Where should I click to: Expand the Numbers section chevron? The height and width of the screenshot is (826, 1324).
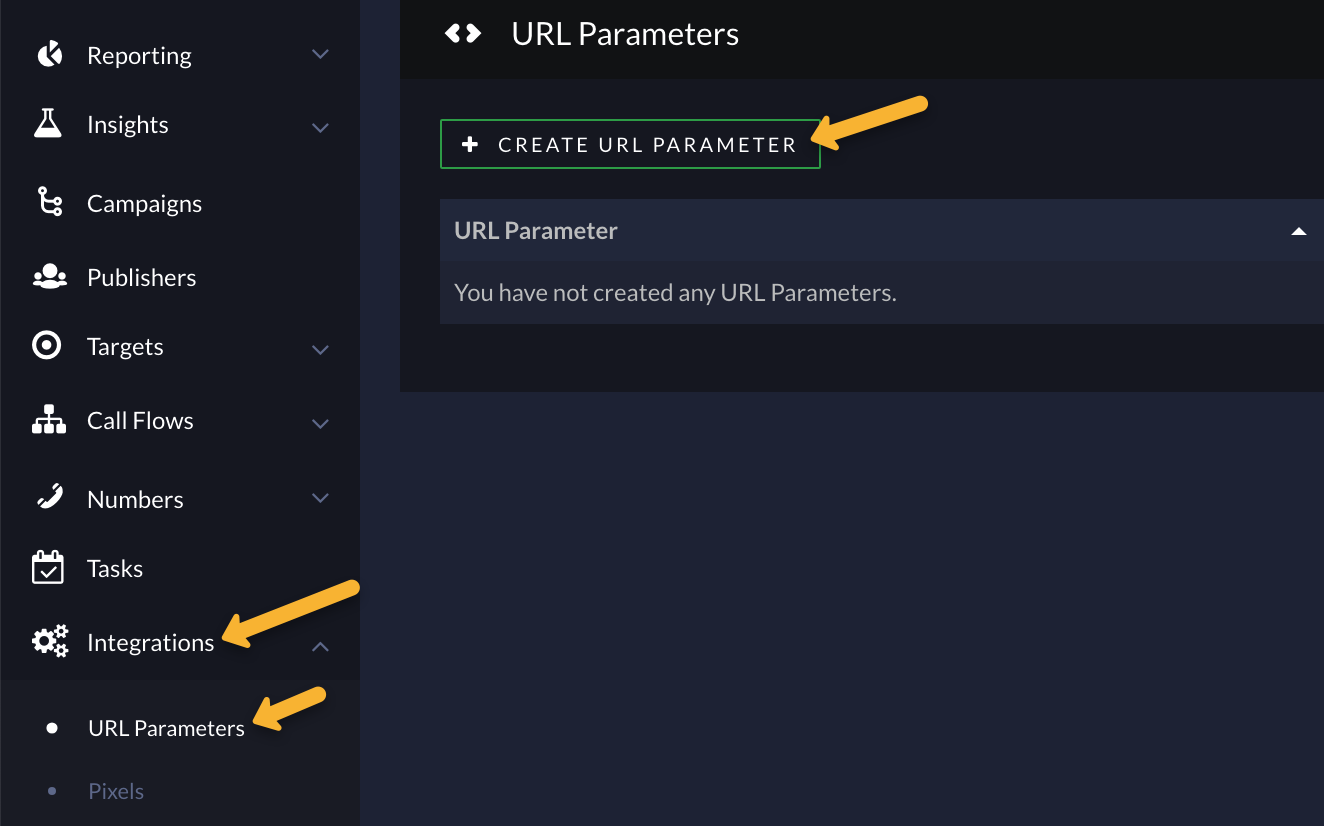click(320, 497)
